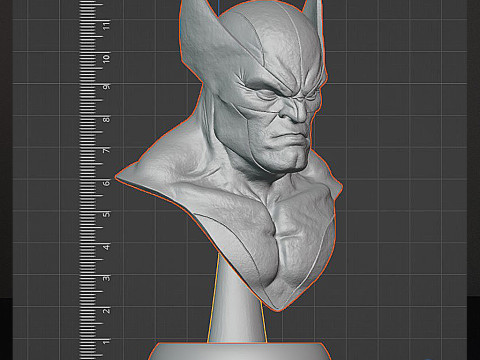Viewport: 480px width, 360px height.
Task: Click the ruler label 7
Action: (x=106, y=150)
